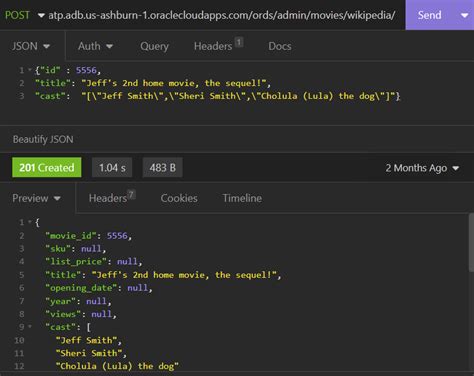Click the "opening_date" null line
Screen dimensions: 474x376
(x=99, y=288)
